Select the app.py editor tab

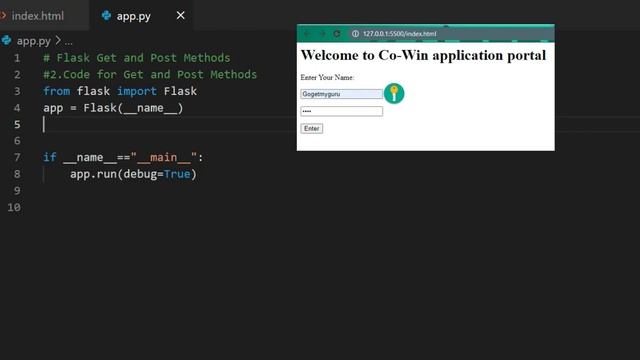point(141,16)
